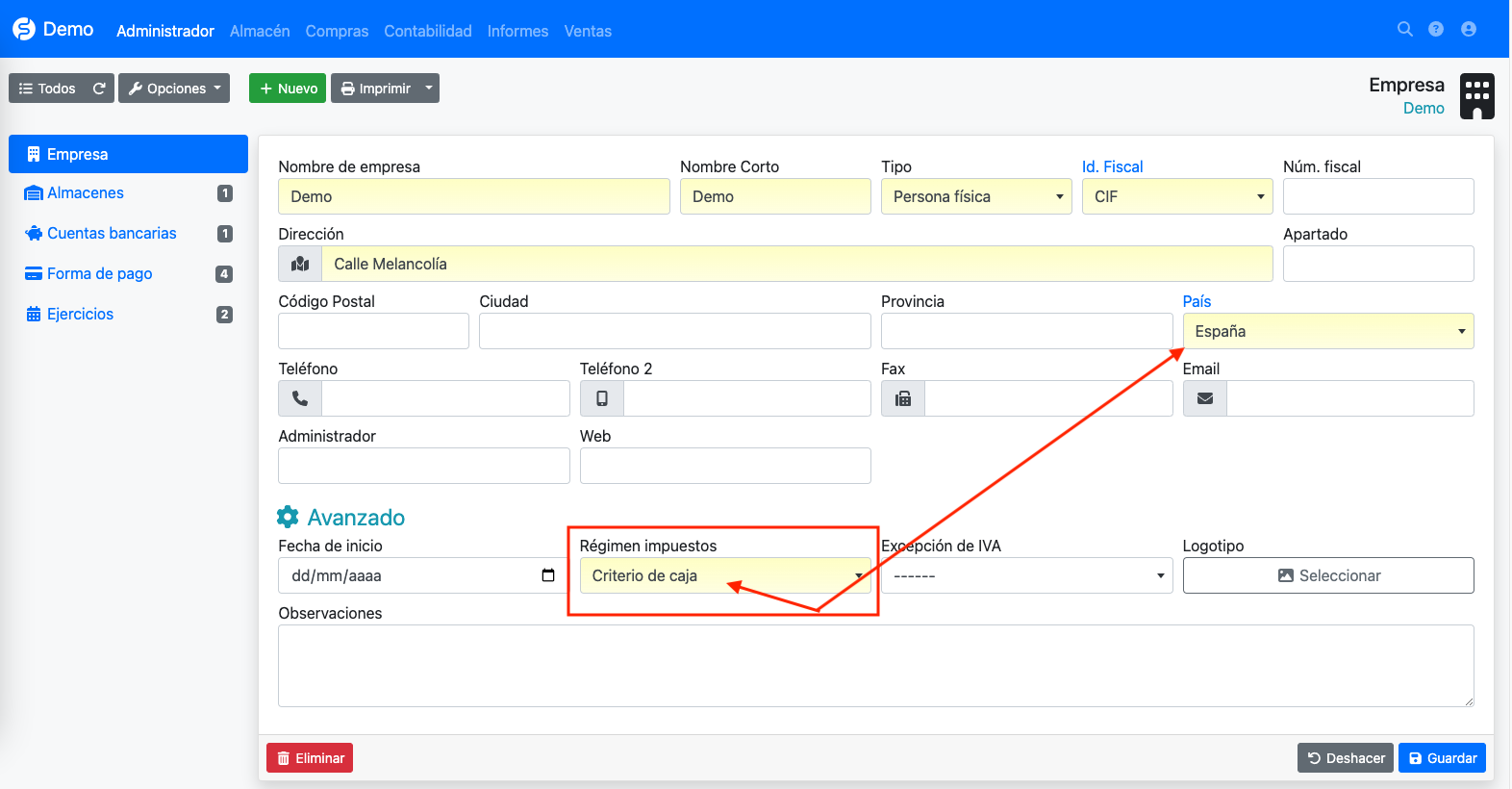Open the Contabilidad menu
1512x789 pixels.
click(x=428, y=31)
